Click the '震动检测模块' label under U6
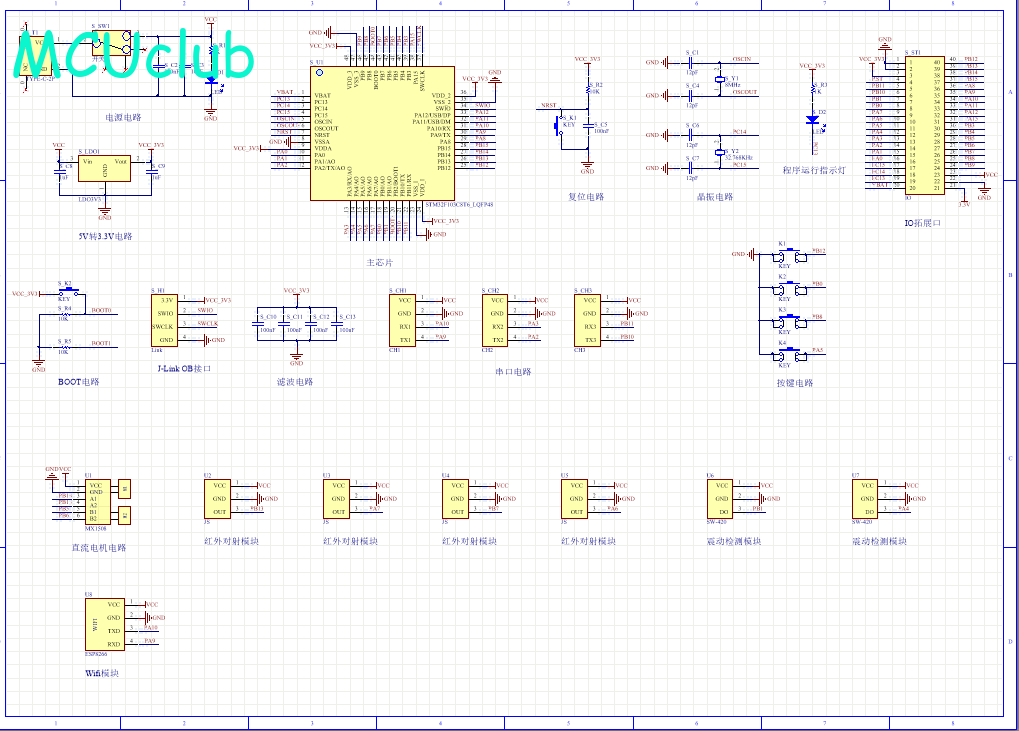 point(734,541)
